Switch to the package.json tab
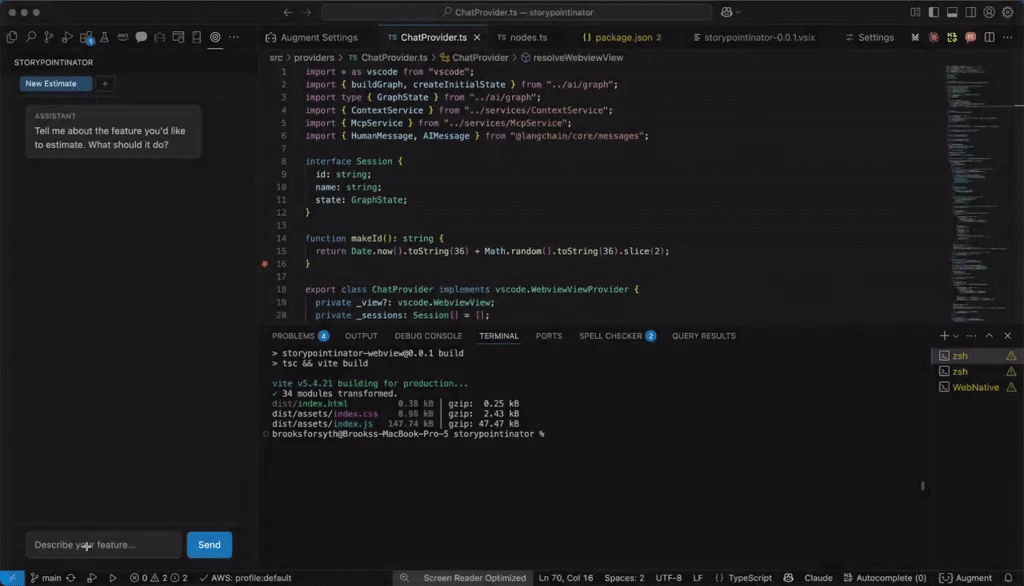This screenshot has height=586, width=1024. tap(622, 37)
